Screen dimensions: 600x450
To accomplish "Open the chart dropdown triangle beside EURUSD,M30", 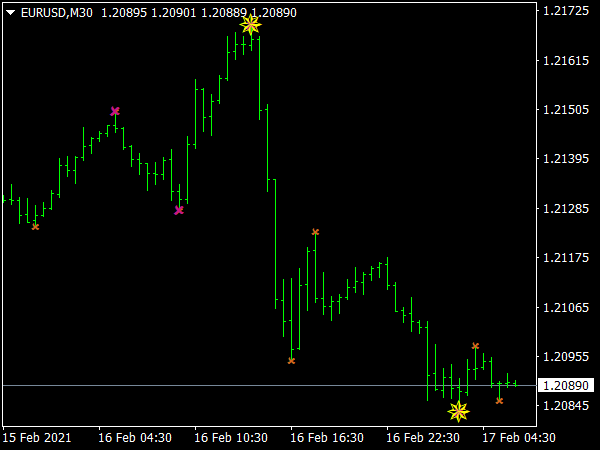I will tap(10, 13).
